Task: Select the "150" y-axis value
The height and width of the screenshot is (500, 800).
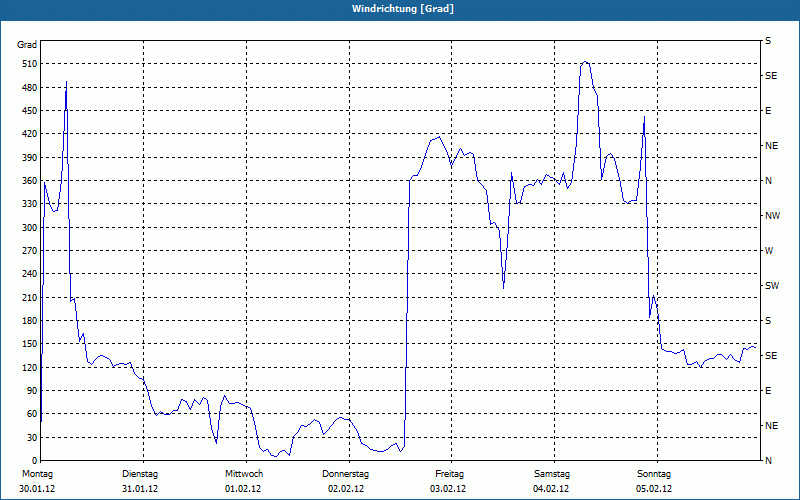Action: 29,344
